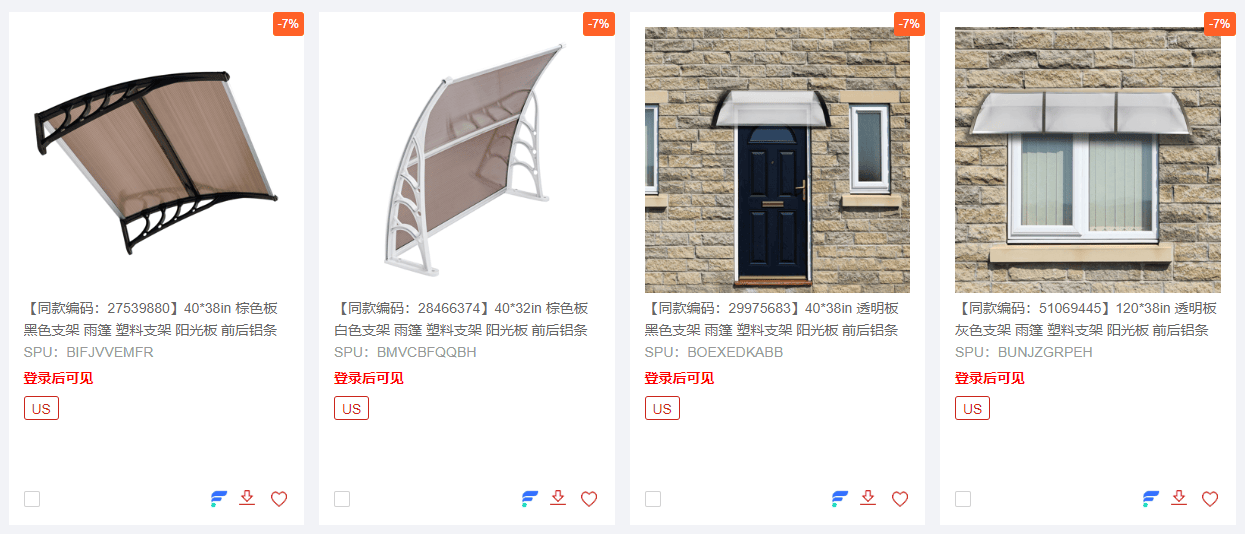This screenshot has height=534, width=1245.
Task: Favorite the BIFJVVEMFR awning with heart icon
Action: 279,499
